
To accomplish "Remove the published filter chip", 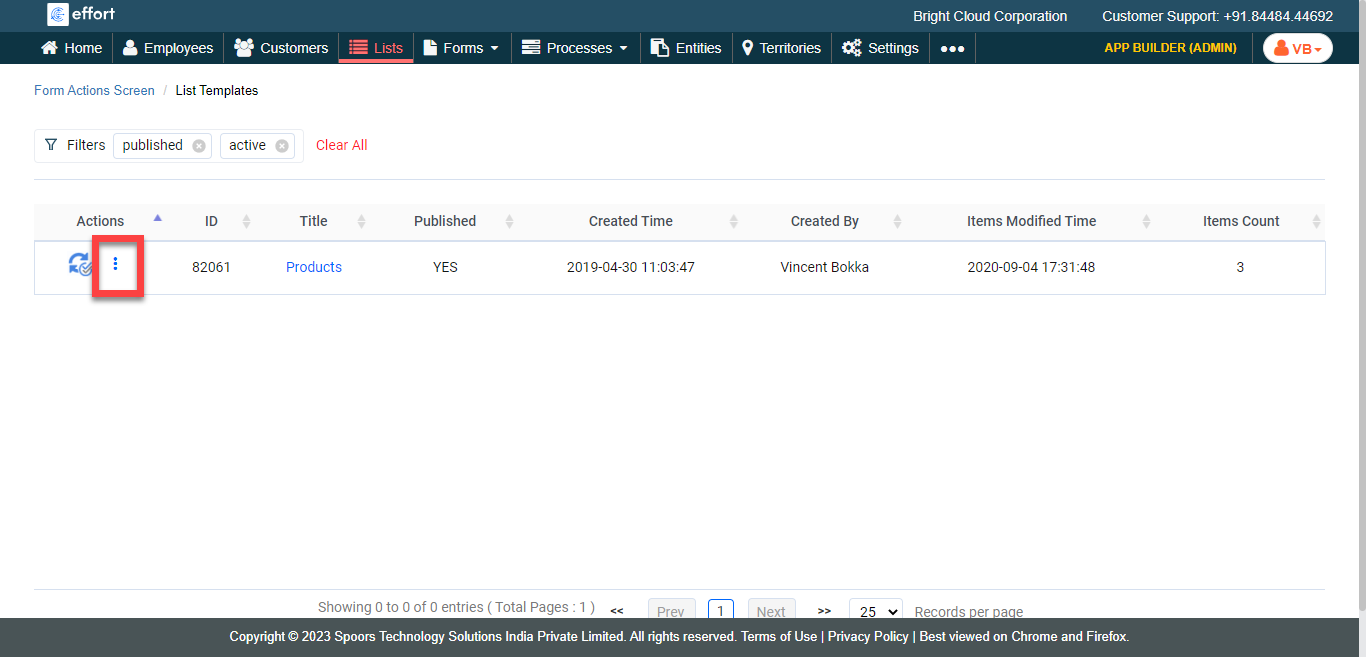I will [x=199, y=146].
